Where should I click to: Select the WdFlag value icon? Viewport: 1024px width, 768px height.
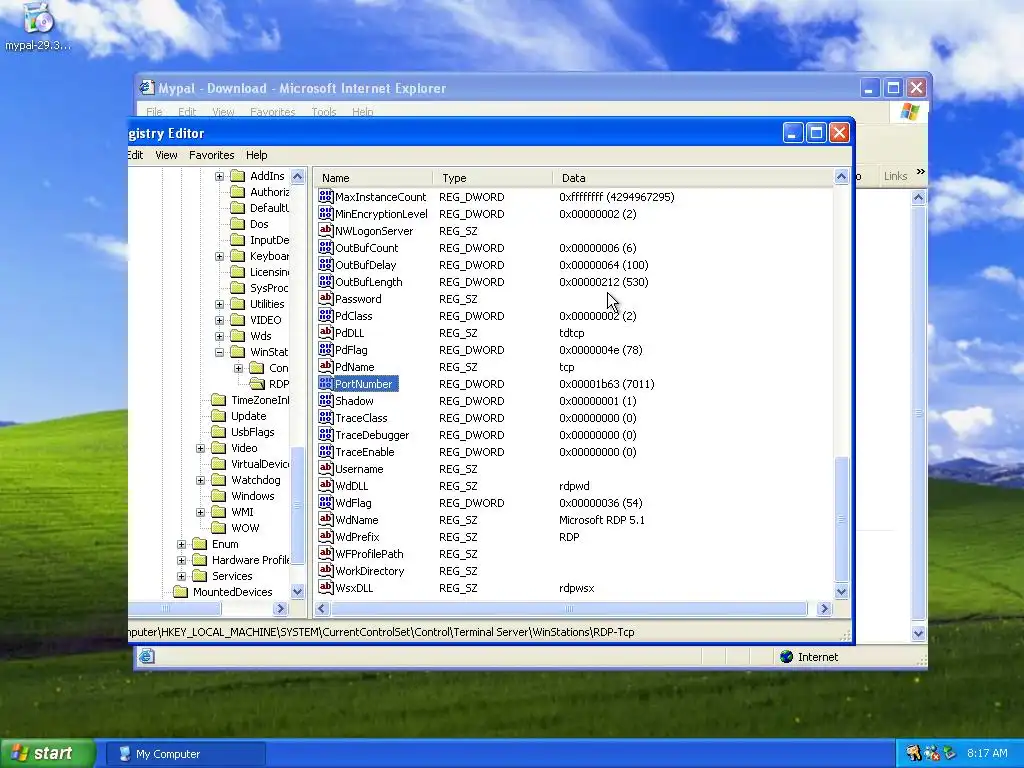tap(325, 502)
